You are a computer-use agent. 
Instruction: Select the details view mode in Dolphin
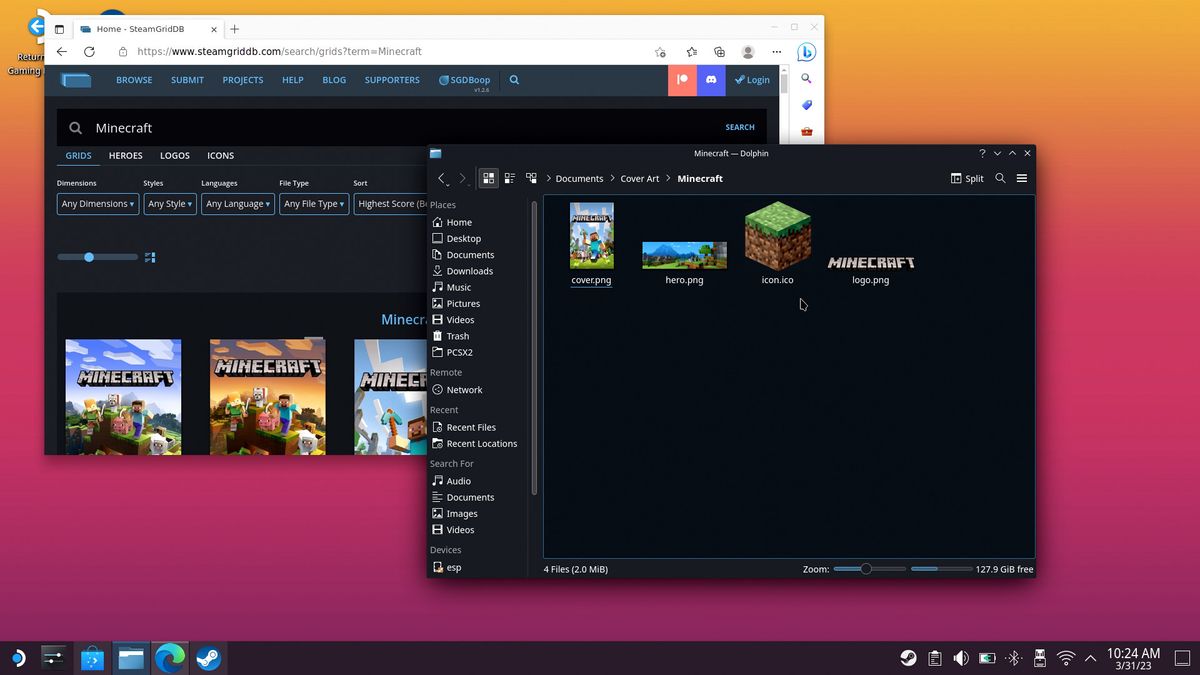(530, 178)
